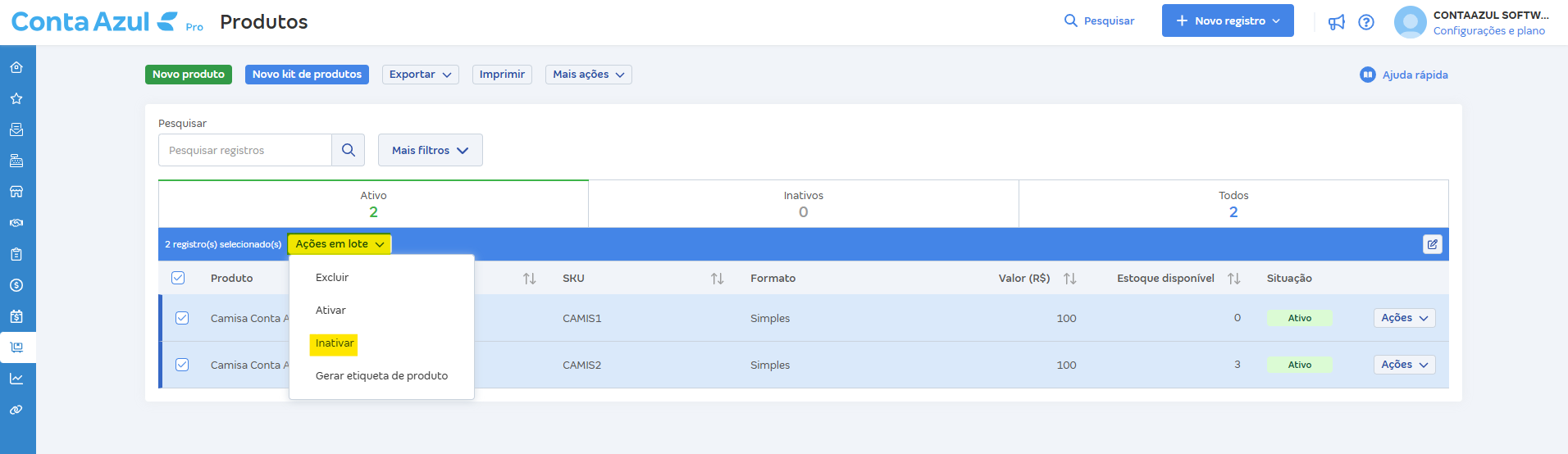Open the Exportar dropdown
Screen dimensions: 1568x454
pos(420,75)
